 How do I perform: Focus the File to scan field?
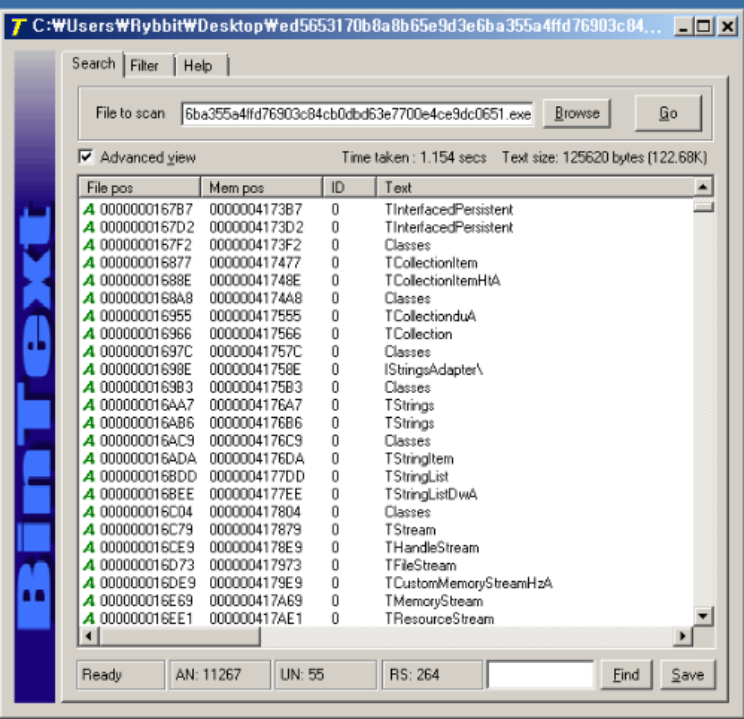pyautogui.click(x=357, y=114)
